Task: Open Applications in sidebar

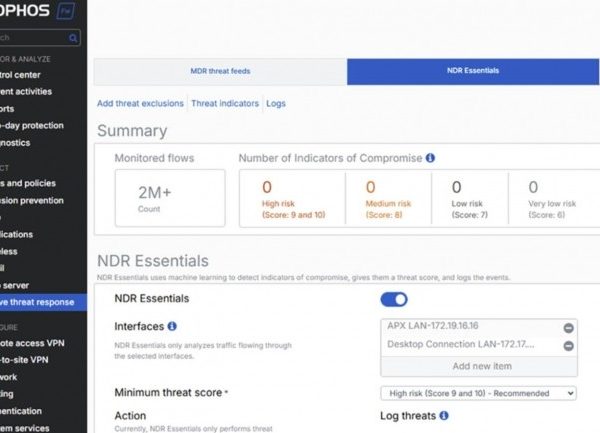Action: [x=16, y=234]
